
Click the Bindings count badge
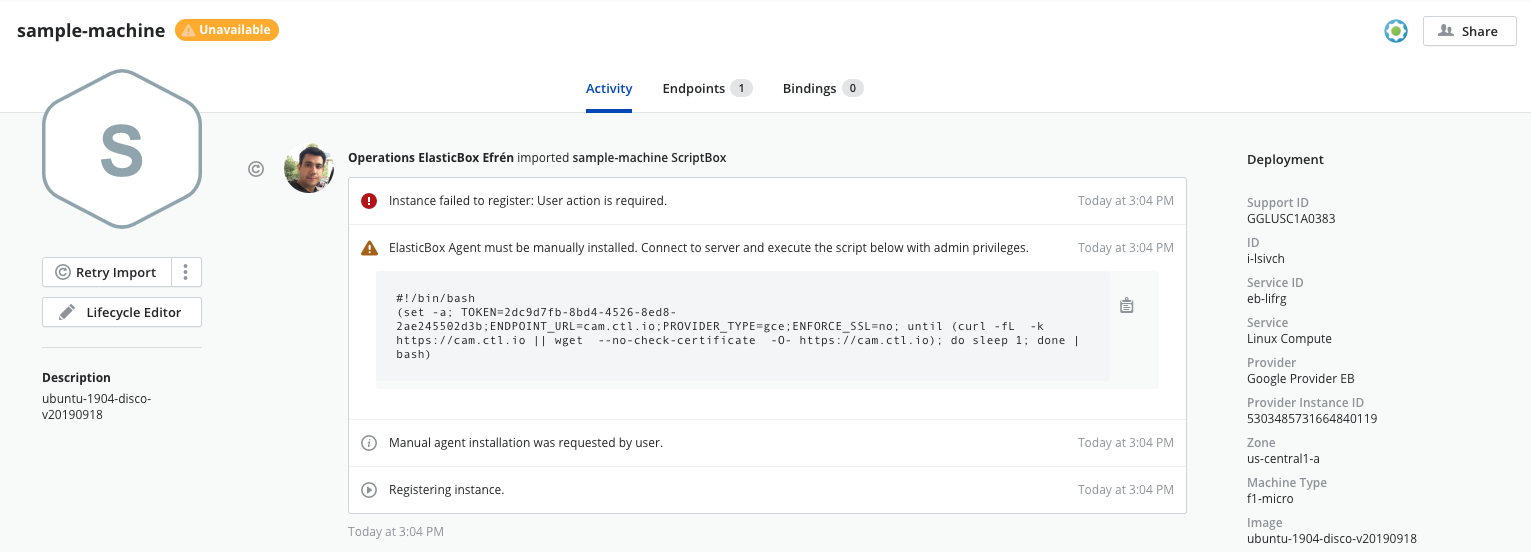point(853,88)
